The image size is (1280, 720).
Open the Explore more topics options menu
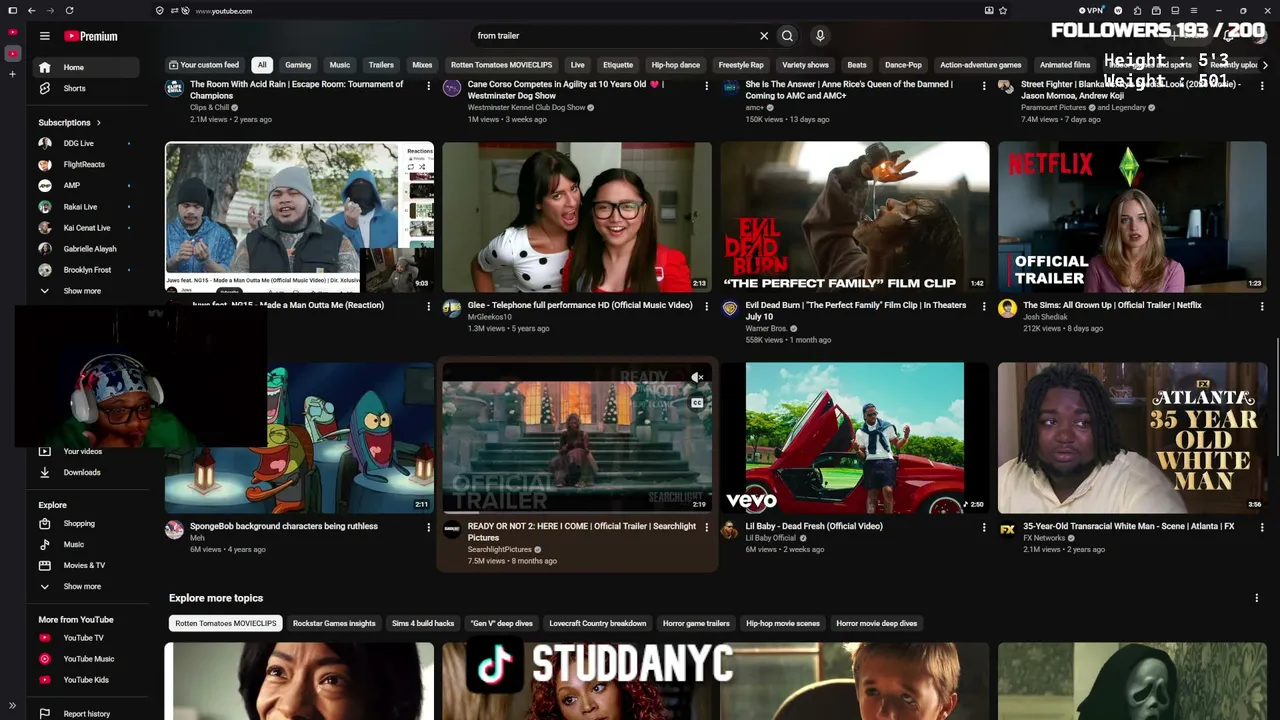click(x=1257, y=598)
